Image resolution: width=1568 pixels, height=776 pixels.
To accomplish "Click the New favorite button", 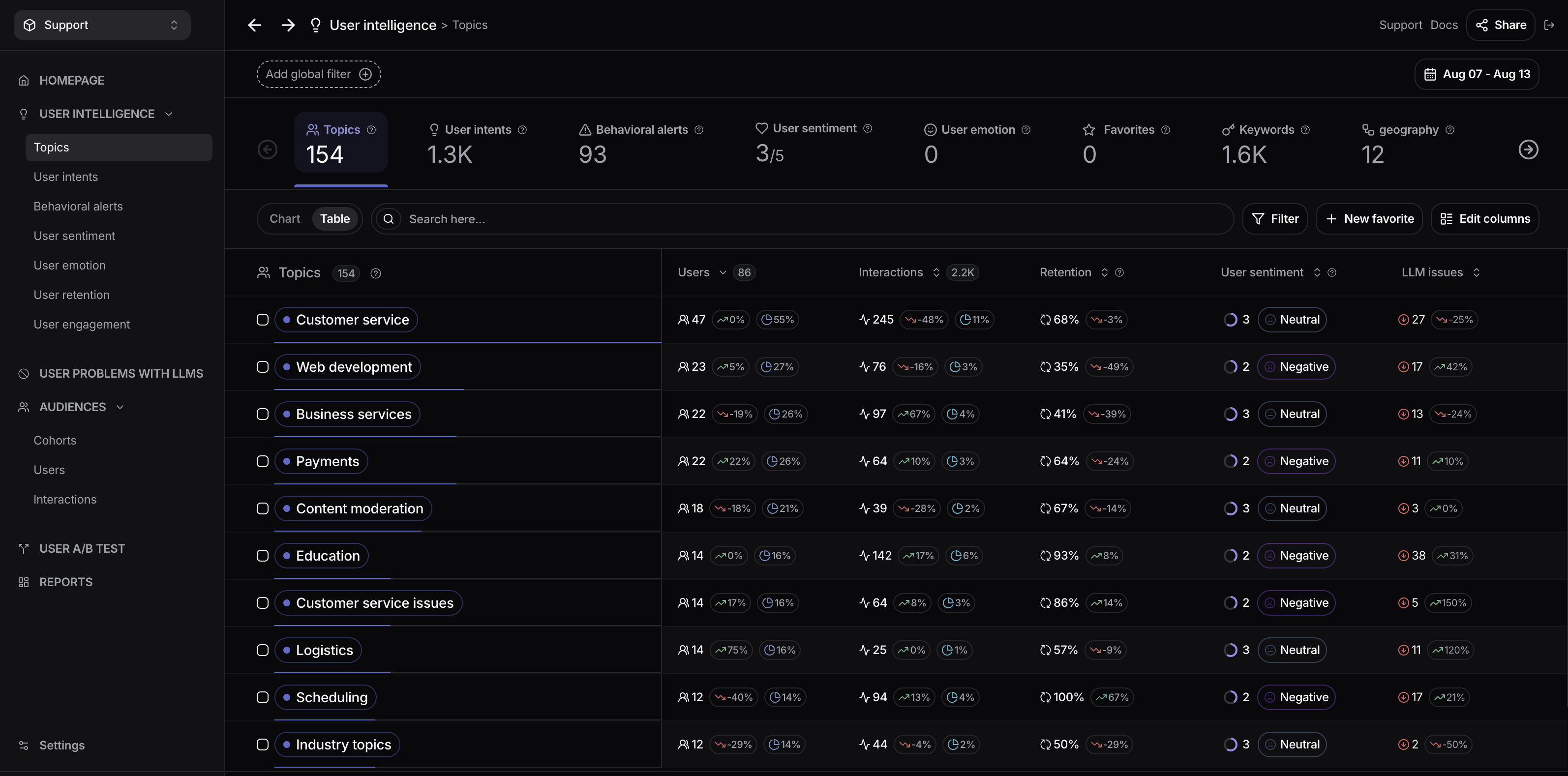I will tap(1369, 218).
